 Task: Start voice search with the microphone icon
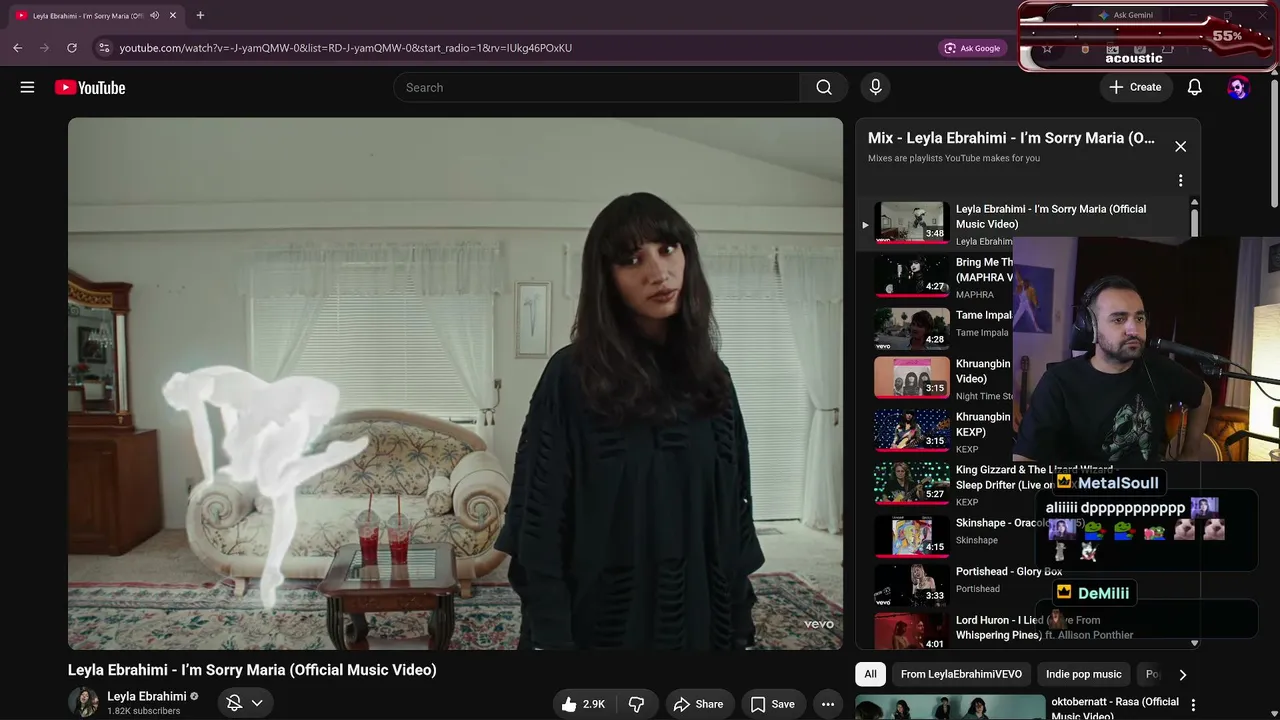875,87
